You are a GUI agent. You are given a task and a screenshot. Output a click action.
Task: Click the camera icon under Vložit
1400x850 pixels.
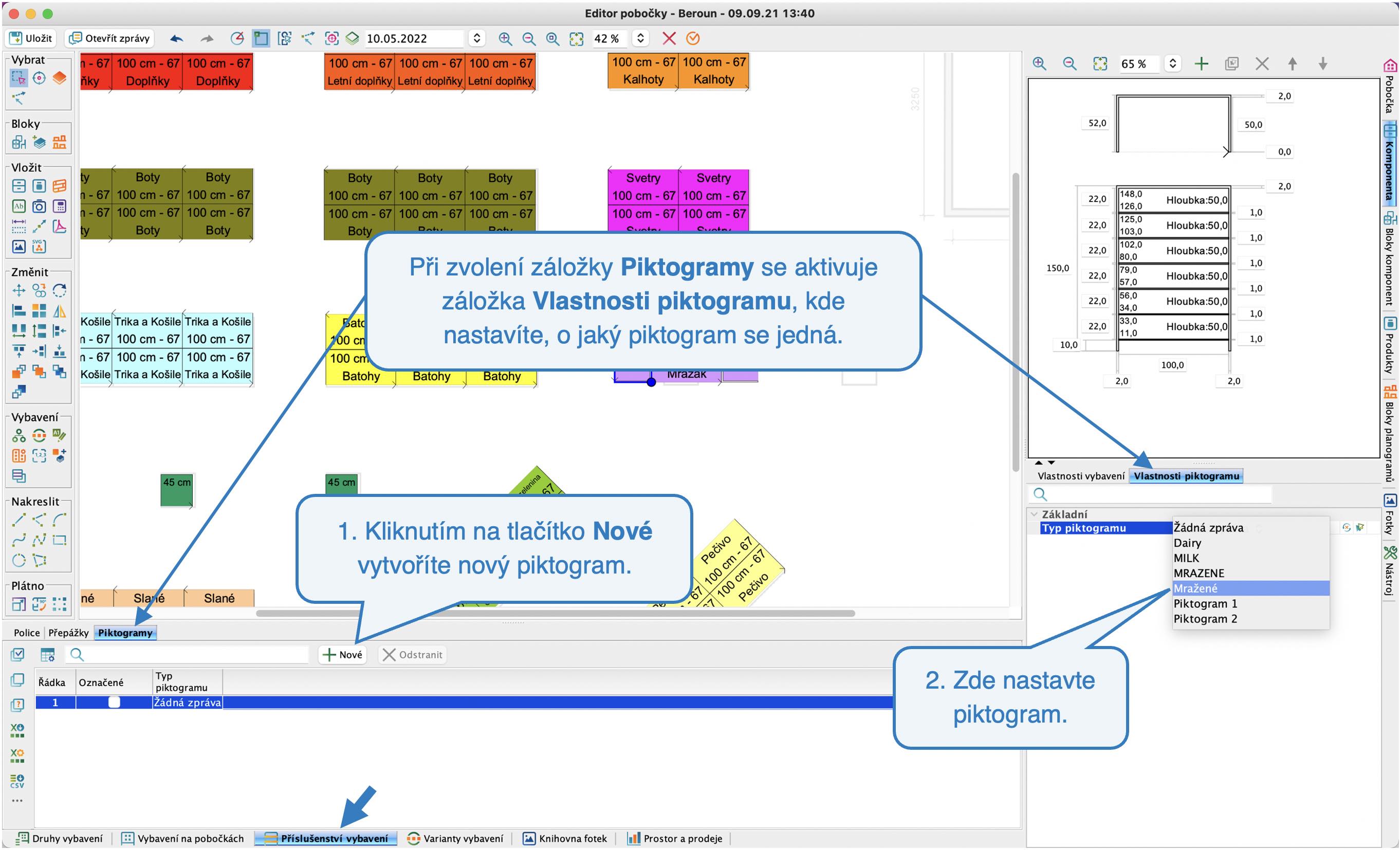pyautogui.click(x=39, y=206)
